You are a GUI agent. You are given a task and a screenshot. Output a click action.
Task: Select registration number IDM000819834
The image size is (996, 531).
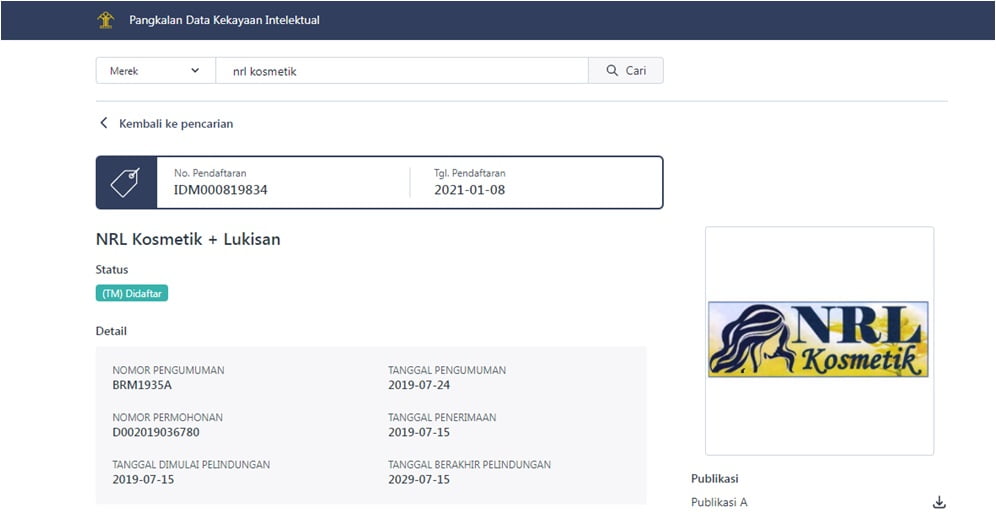coord(220,190)
